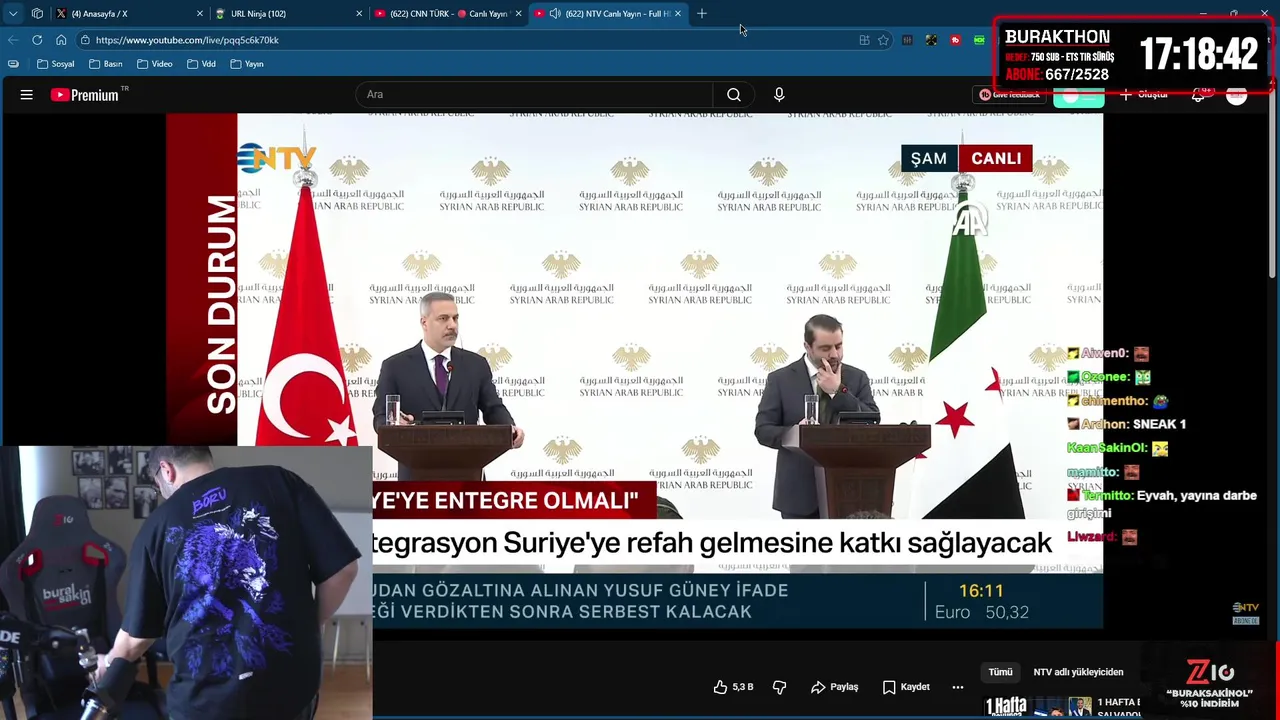
Task: Close the URL Ninja tab
Action: click(x=359, y=14)
